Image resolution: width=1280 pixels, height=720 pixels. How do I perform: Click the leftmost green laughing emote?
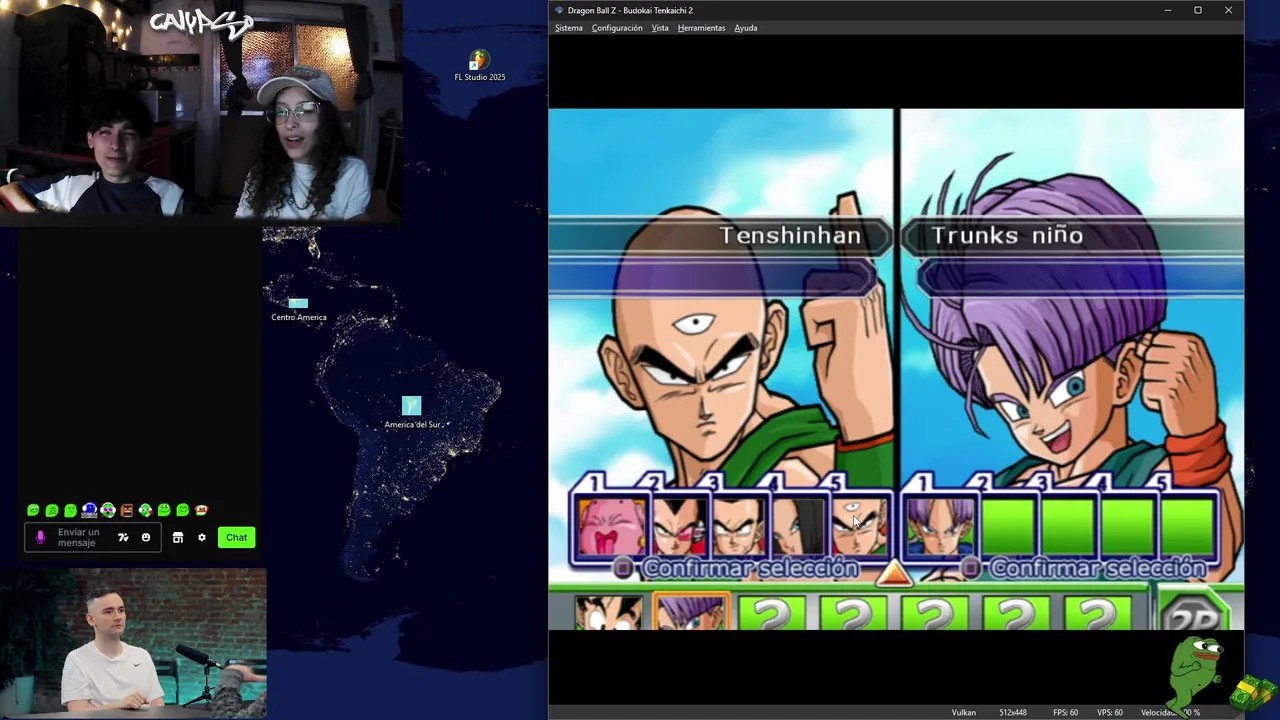click(x=33, y=510)
